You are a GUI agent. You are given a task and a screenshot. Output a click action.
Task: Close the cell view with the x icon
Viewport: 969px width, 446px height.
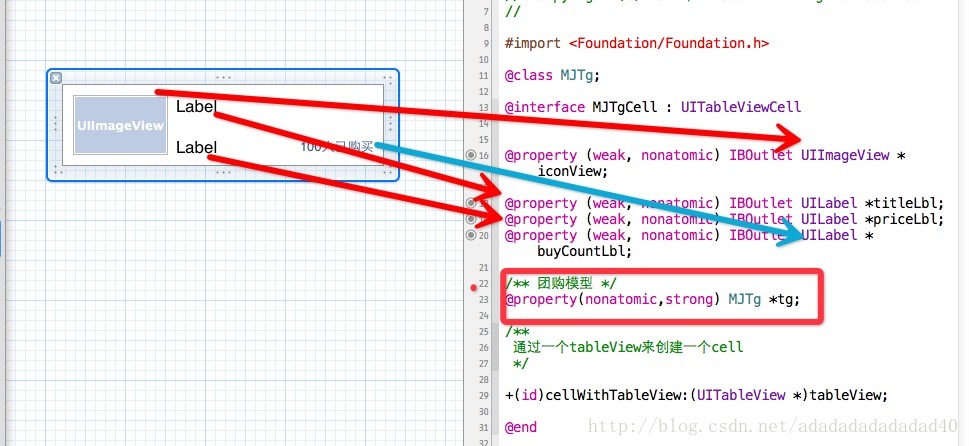[x=56, y=78]
